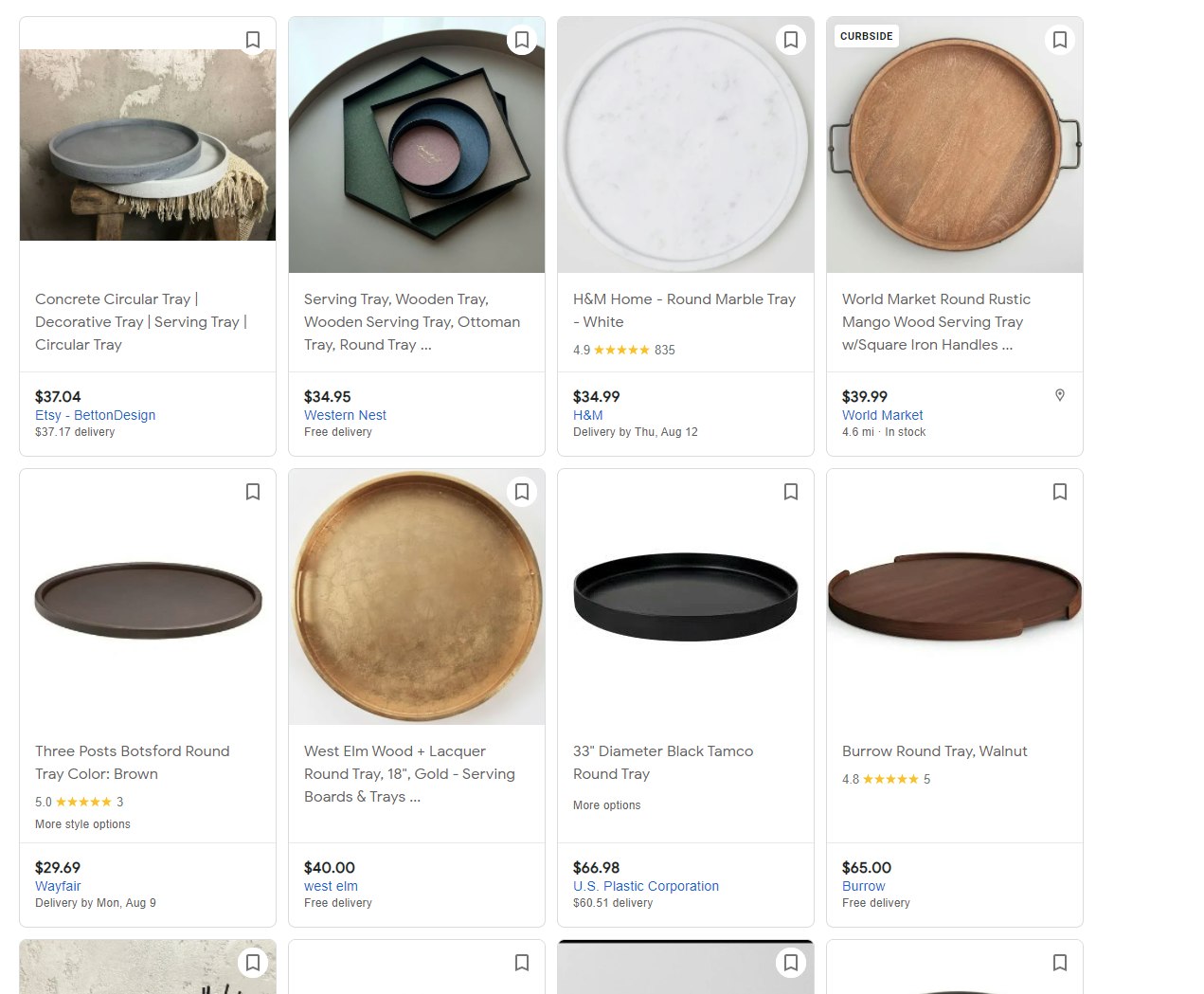Save the Burrow Walnut Round Tray

point(1060,492)
